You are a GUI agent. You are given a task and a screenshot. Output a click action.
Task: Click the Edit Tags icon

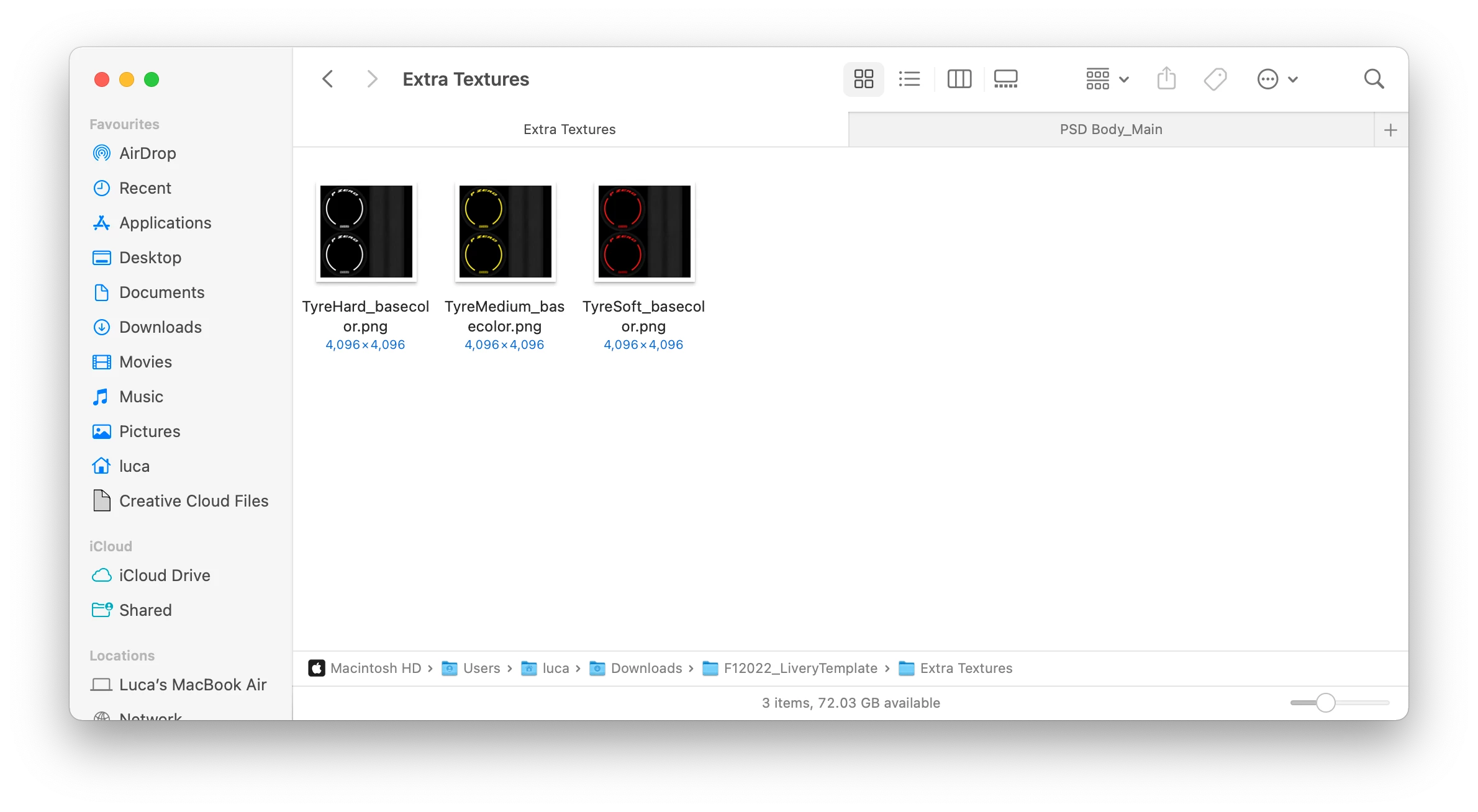pos(1215,79)
